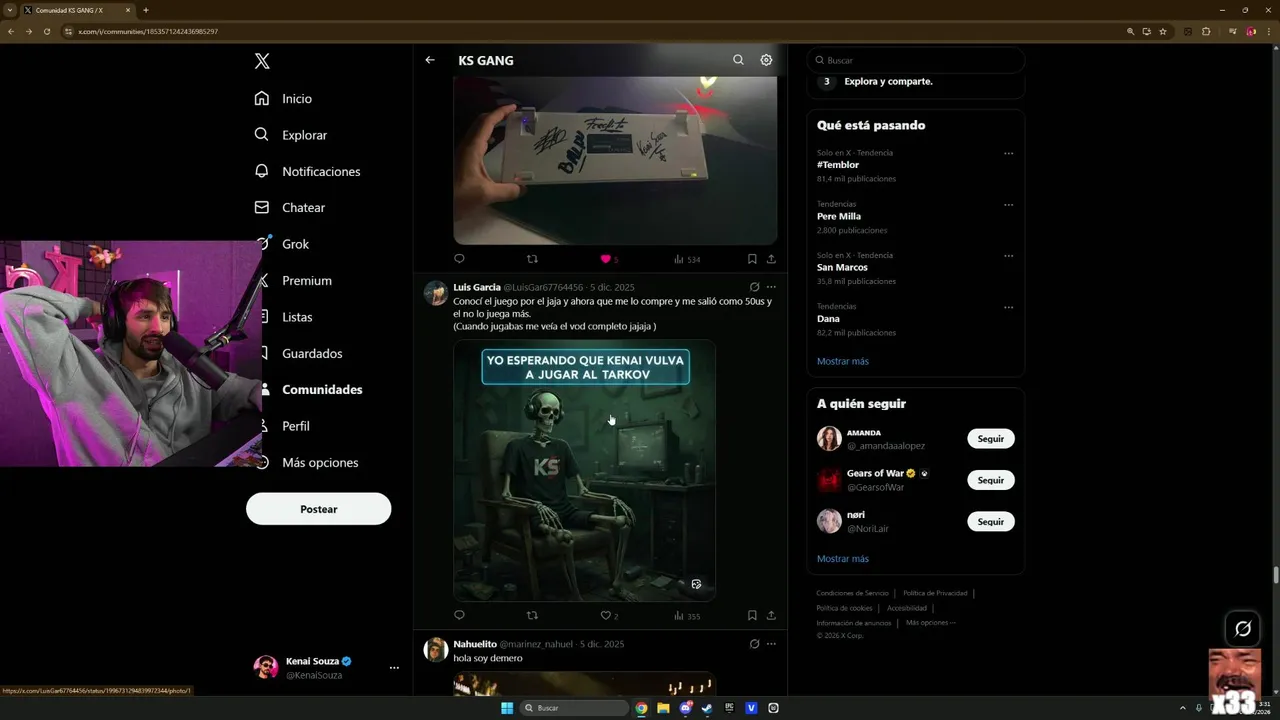
Task: Open Premium page
Action: 306,280
